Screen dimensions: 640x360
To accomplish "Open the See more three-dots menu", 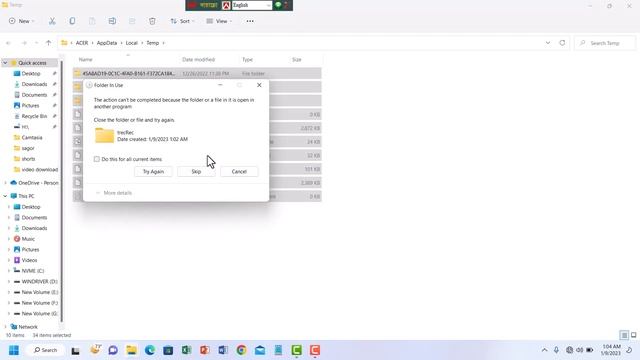I will (250, 21).
